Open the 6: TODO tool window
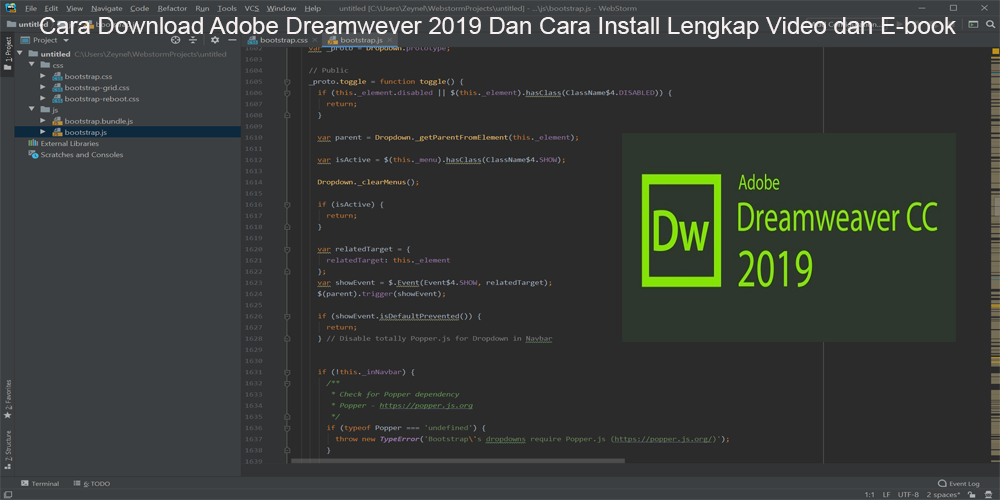1000x500 pixels. pos(91,483)
